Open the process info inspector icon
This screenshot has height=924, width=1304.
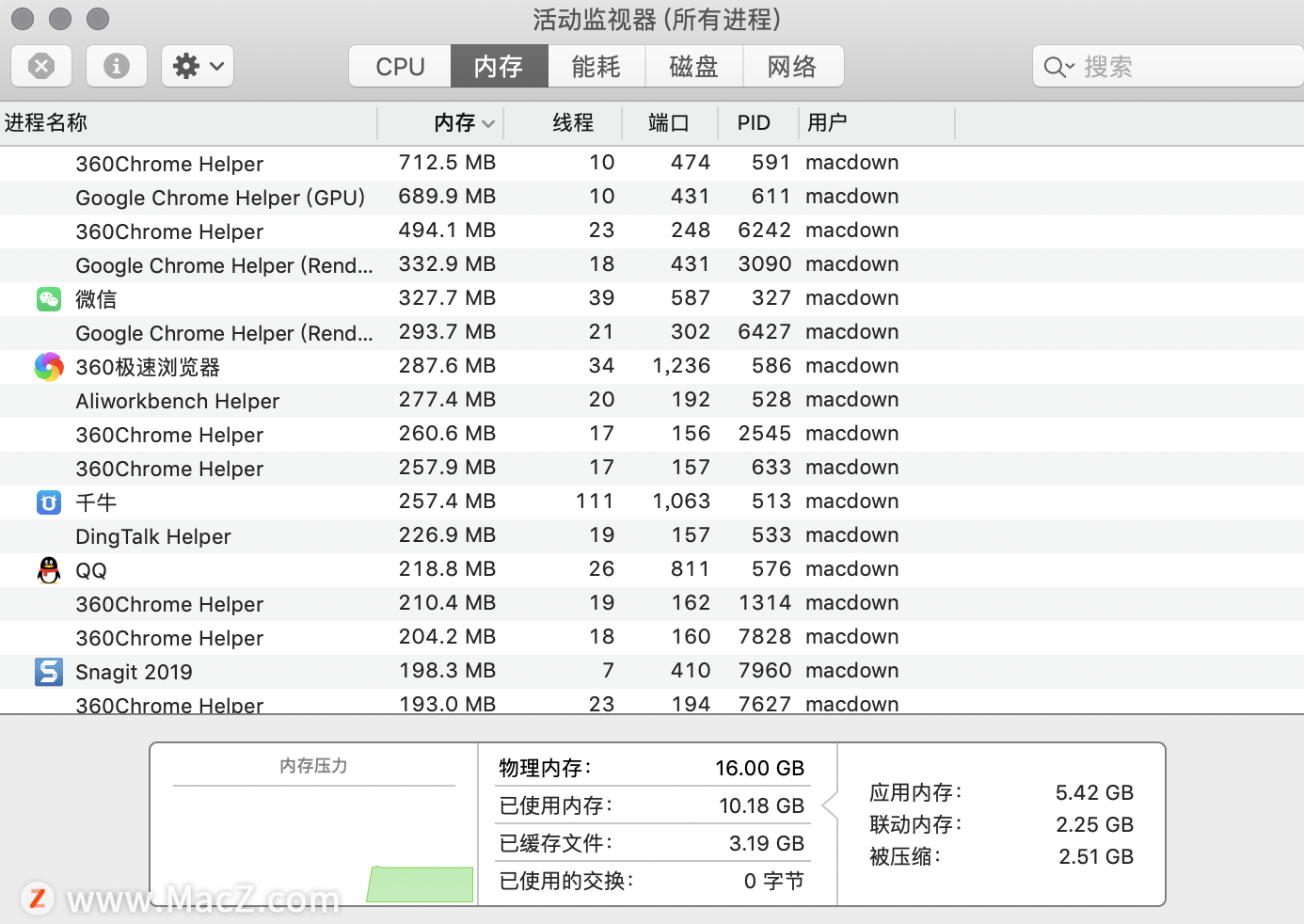click(117, 66)
